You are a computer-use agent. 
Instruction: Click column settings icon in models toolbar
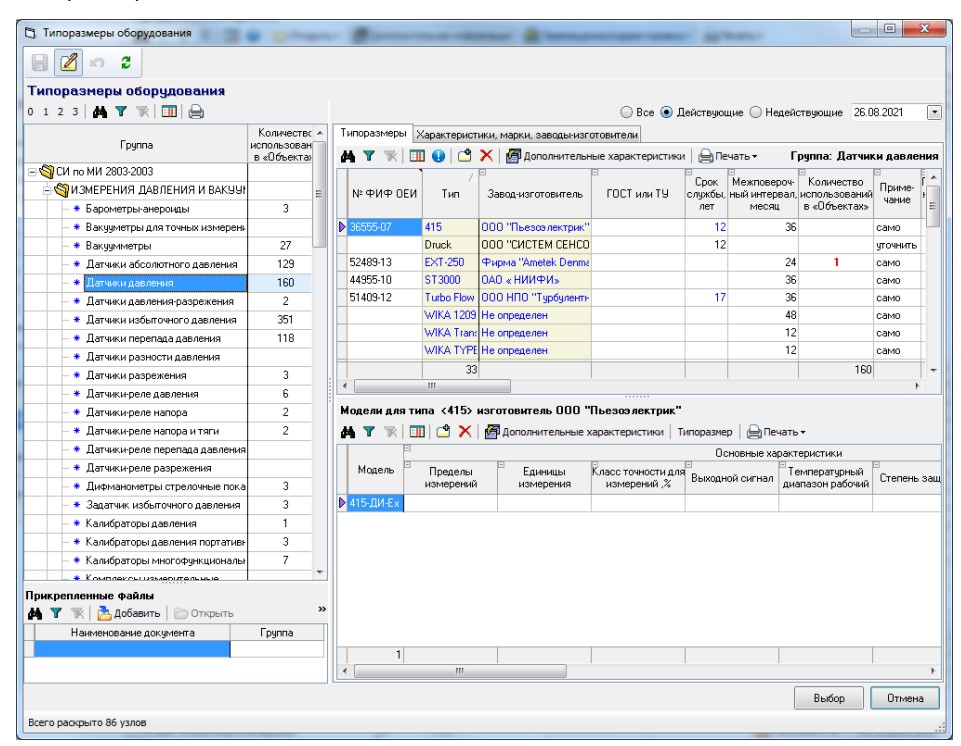(418, 431)
